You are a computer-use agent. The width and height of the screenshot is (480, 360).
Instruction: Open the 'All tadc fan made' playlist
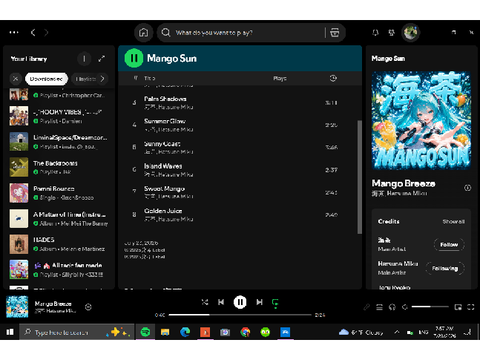[x=59, y=270]
